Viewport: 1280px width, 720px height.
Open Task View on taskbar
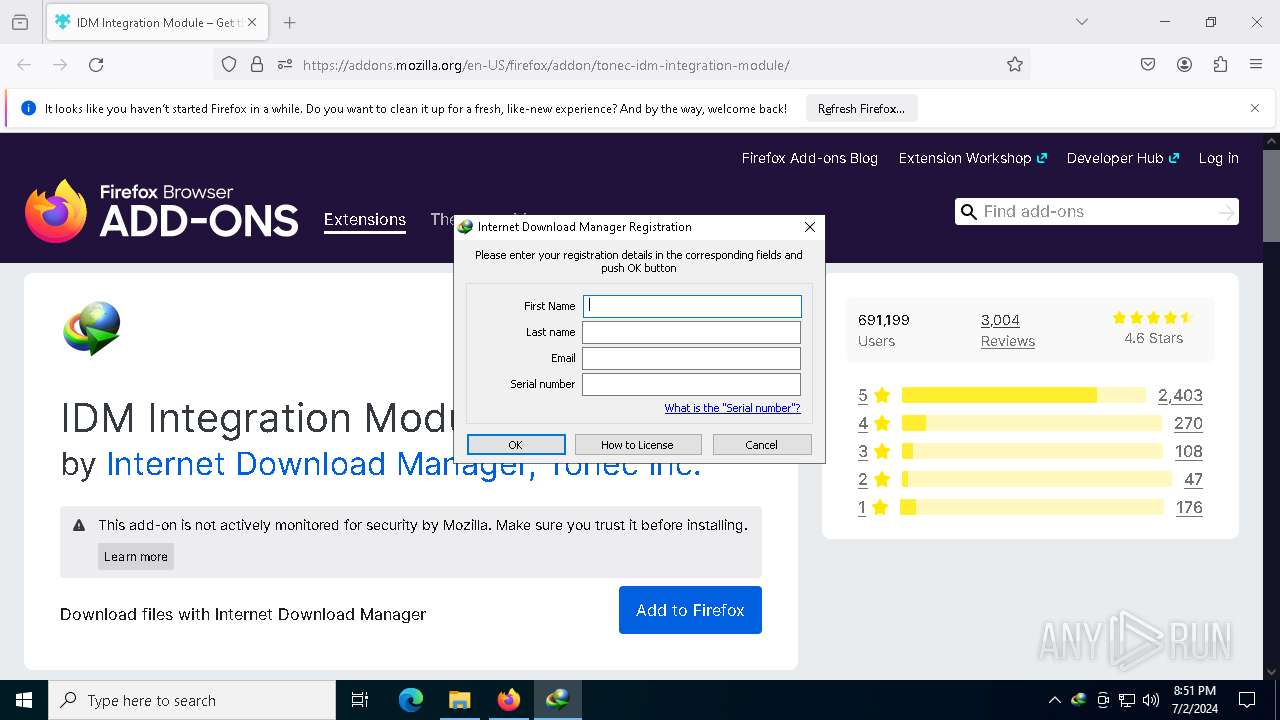[x=360, y=700]
